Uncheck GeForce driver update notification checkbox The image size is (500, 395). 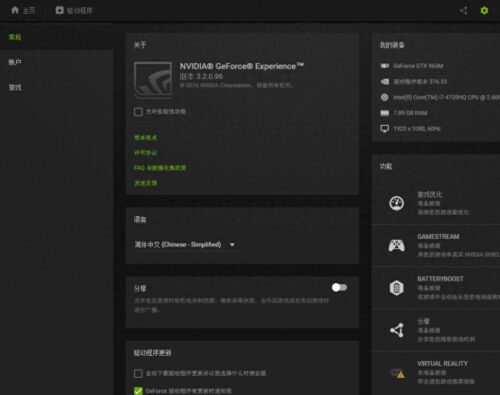coord(138,391)
